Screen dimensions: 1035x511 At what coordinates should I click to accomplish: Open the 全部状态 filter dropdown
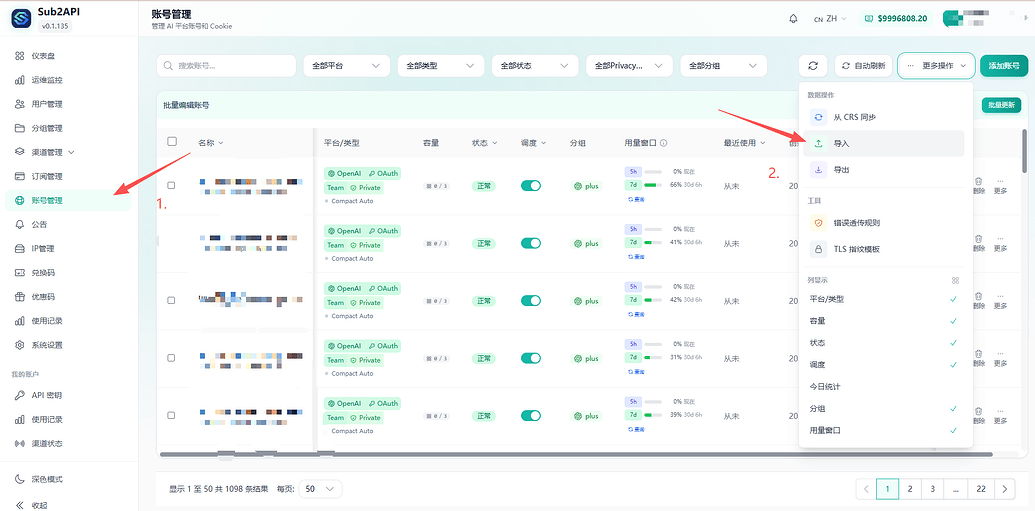[535, 66]
